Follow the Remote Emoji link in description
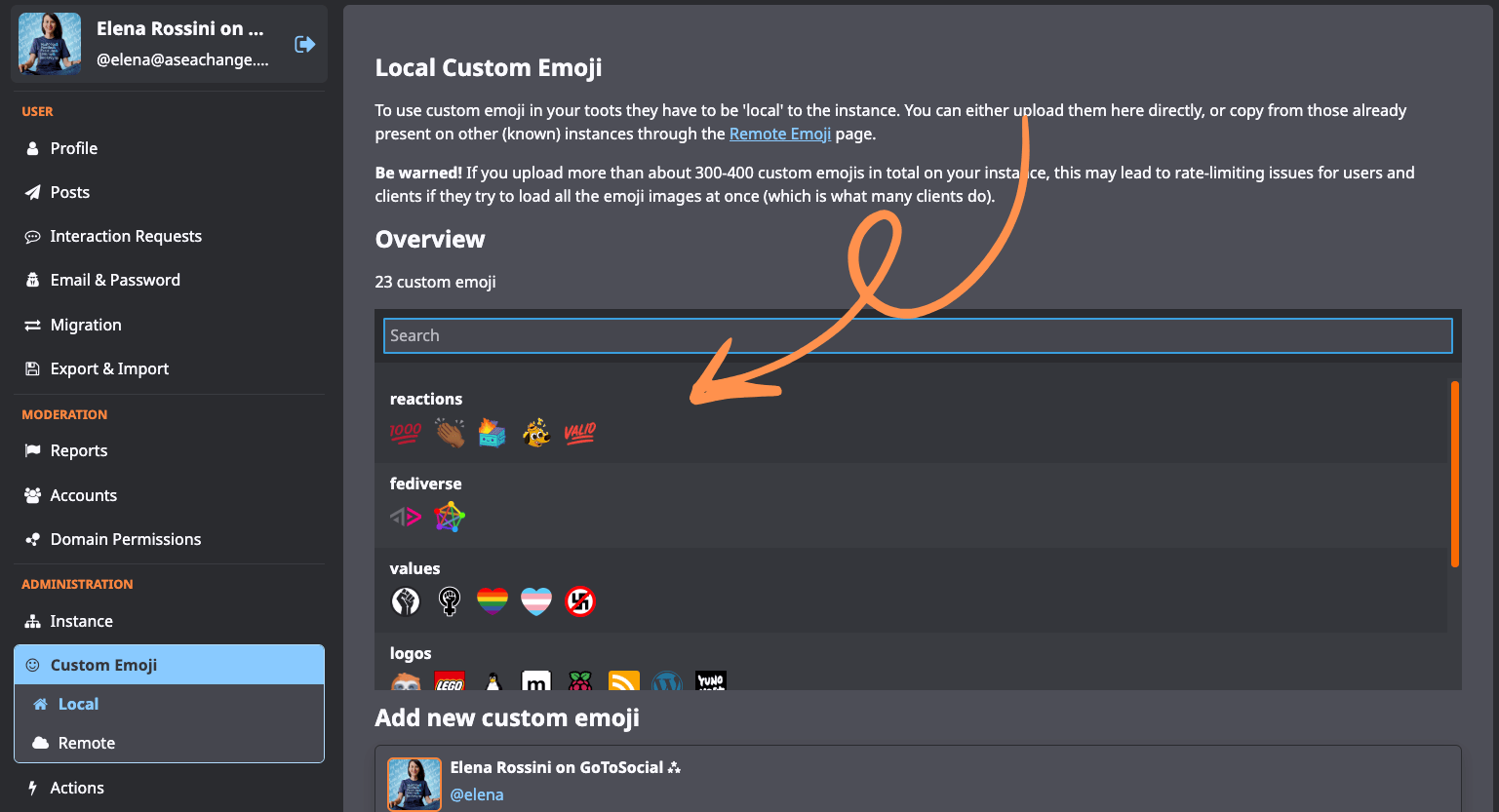 point(779,134)
